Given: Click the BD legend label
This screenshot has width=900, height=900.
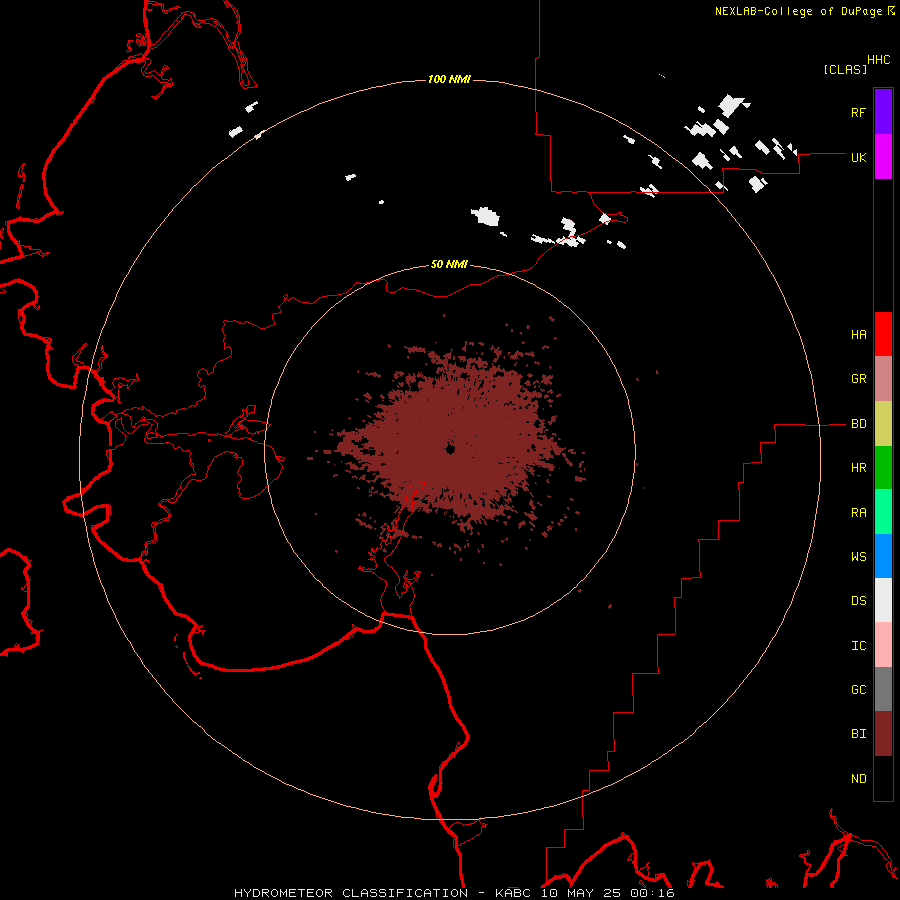Looking at the screenshot, I should (858, 424).
